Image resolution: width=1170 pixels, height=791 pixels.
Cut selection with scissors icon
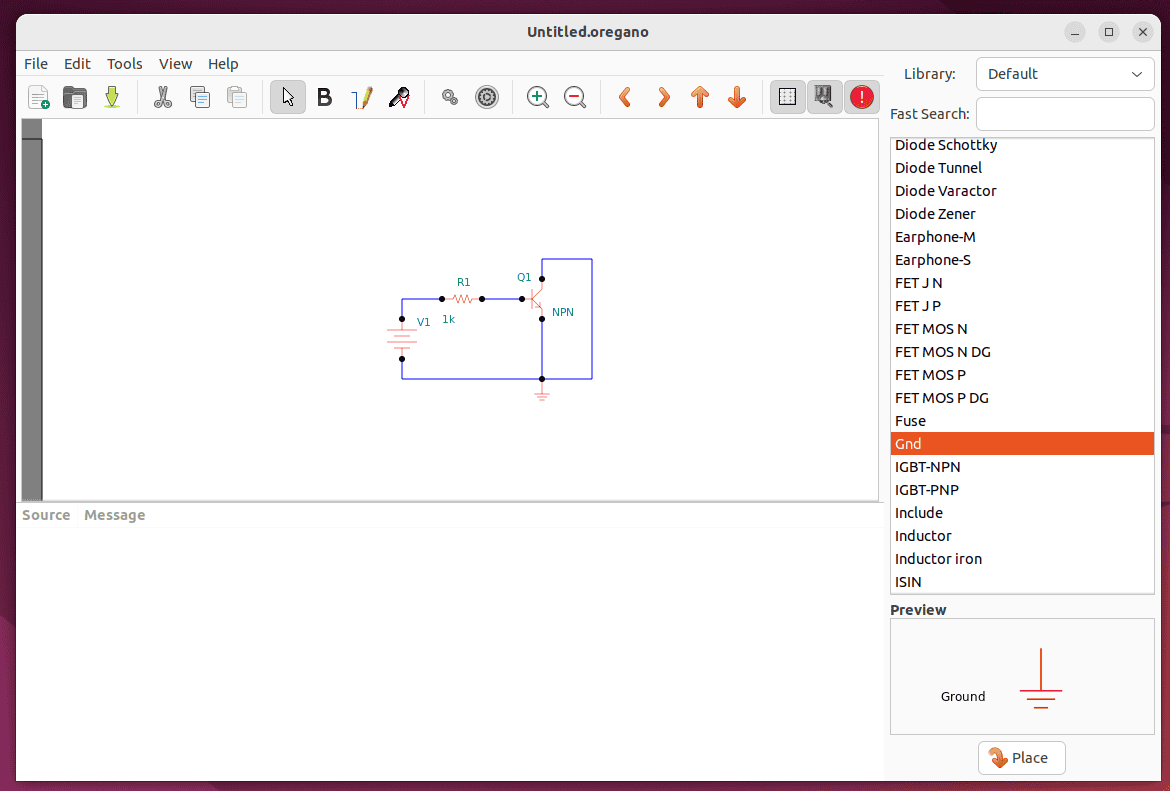(x=163, y=97)
